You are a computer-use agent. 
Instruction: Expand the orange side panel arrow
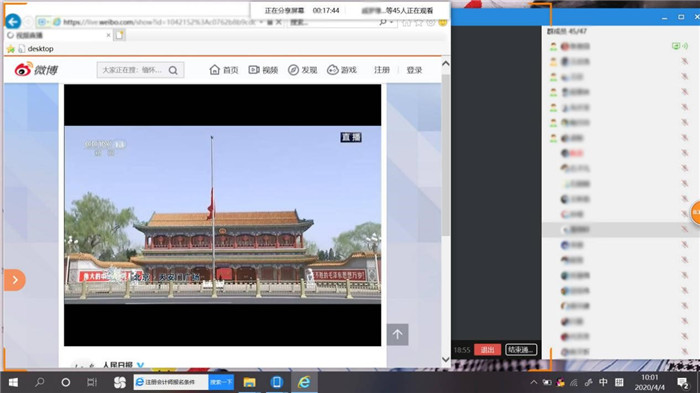[x=14, y=280]
